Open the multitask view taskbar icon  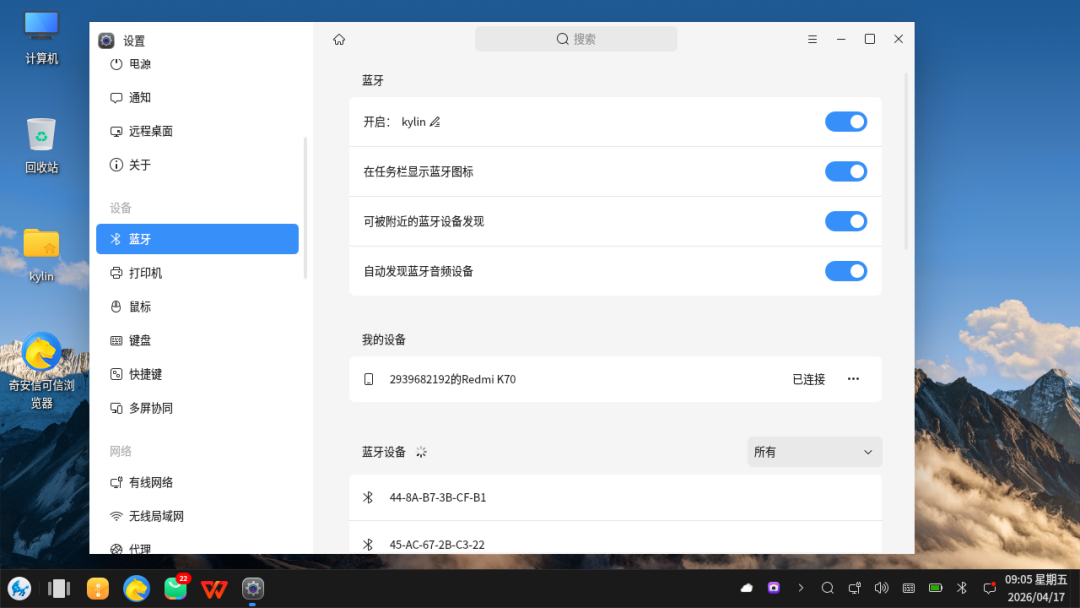coord(59,589)
